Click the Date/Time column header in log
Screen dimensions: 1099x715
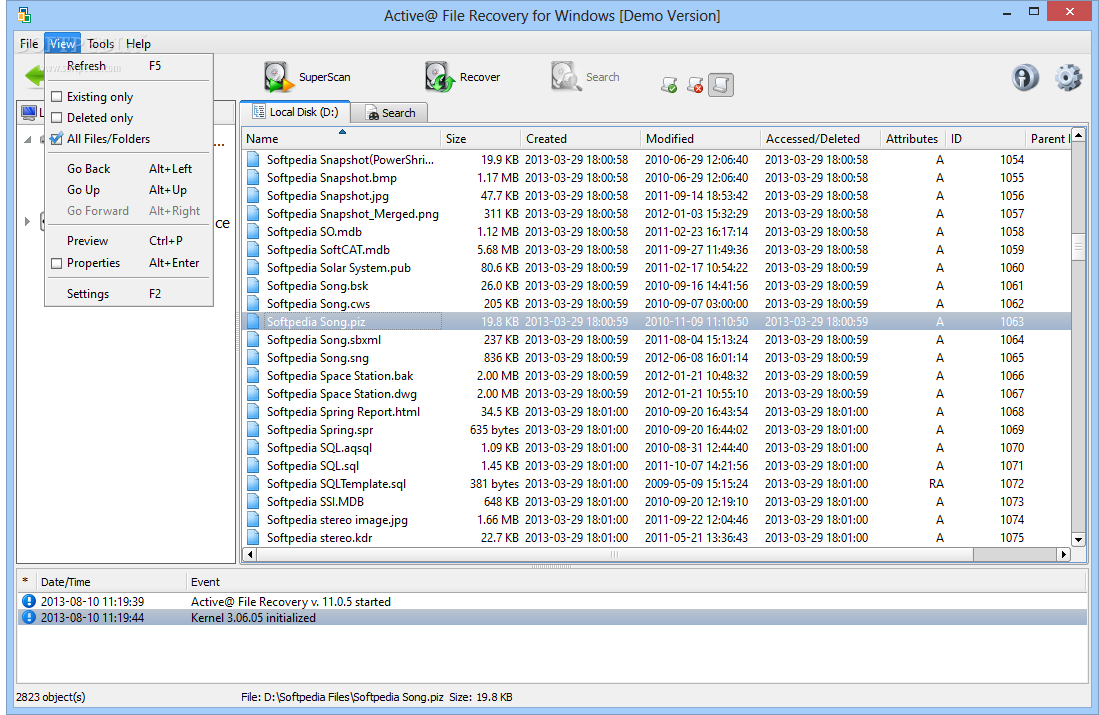[111, 582]
